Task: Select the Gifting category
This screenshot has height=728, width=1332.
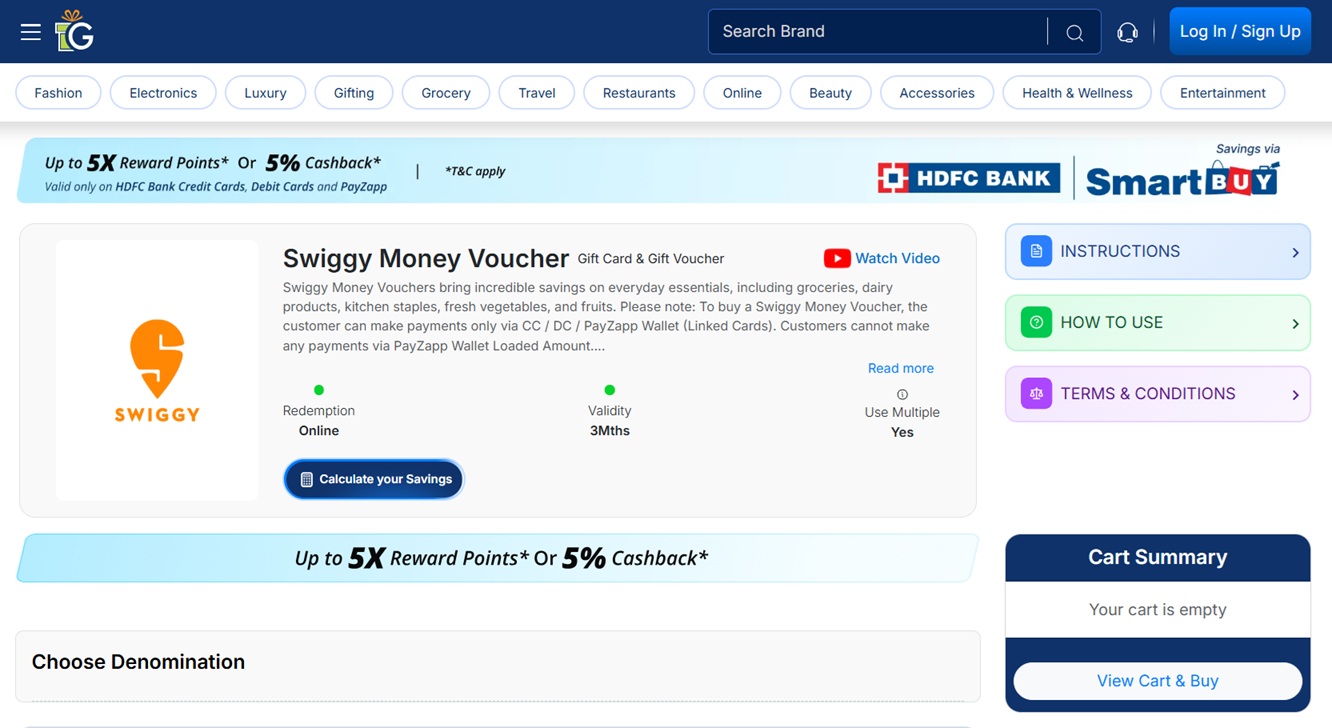Action: pyautogui.click(x=354, y=93)
